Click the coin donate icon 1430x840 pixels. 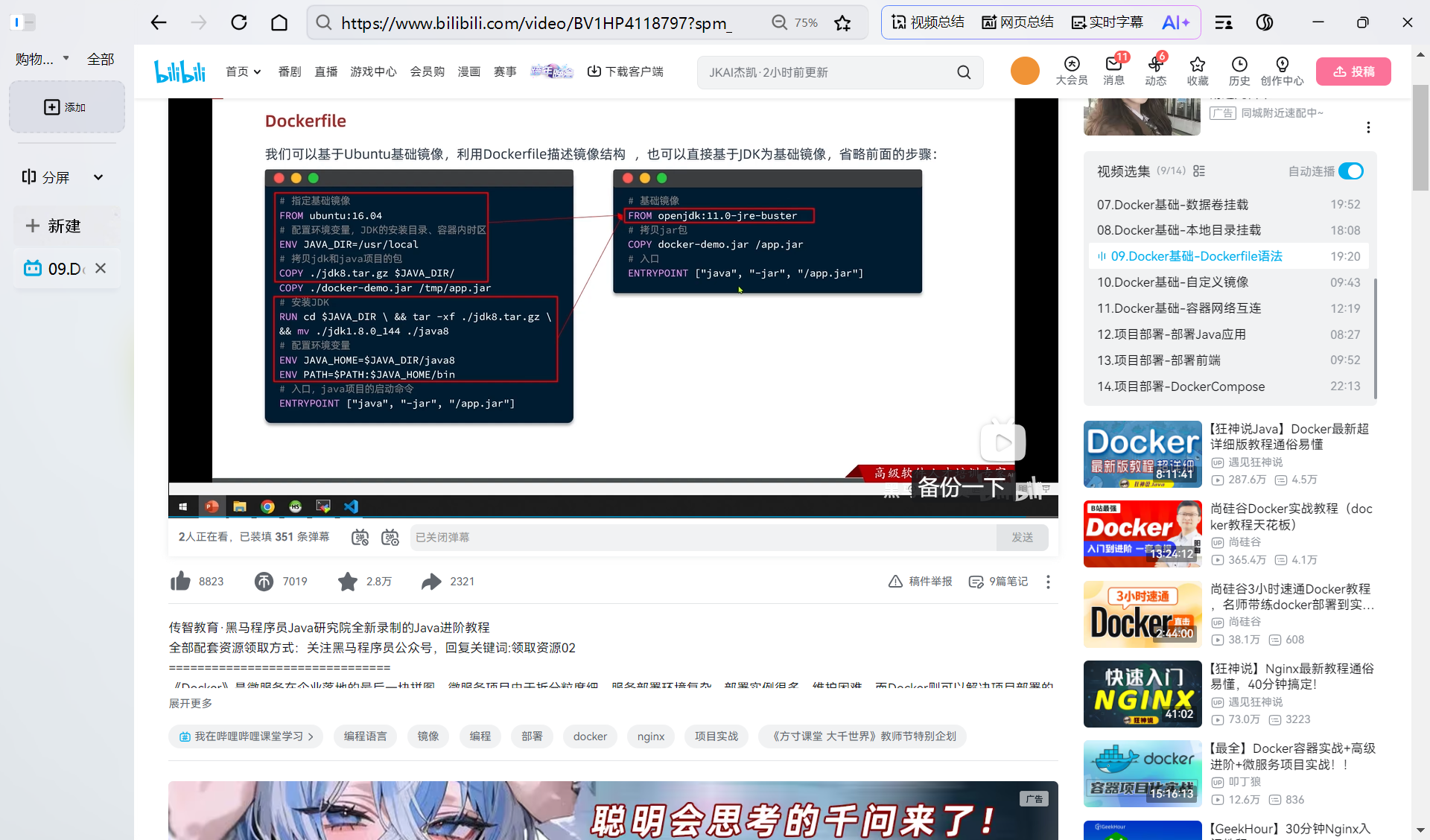(x=264, y=582)
